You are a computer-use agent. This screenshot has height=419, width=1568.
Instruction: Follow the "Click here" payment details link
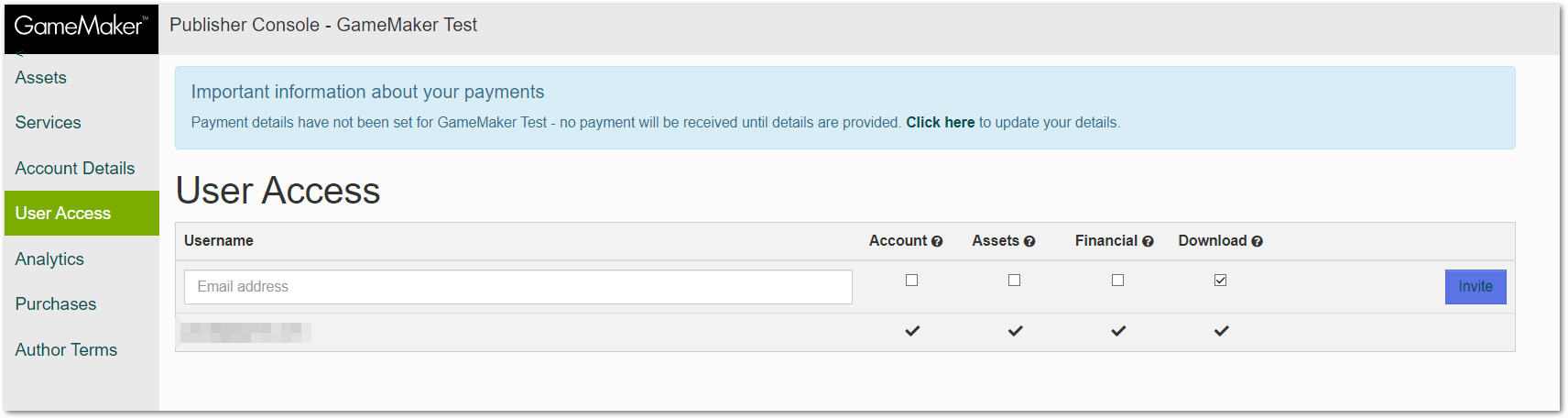pos(941,123)
